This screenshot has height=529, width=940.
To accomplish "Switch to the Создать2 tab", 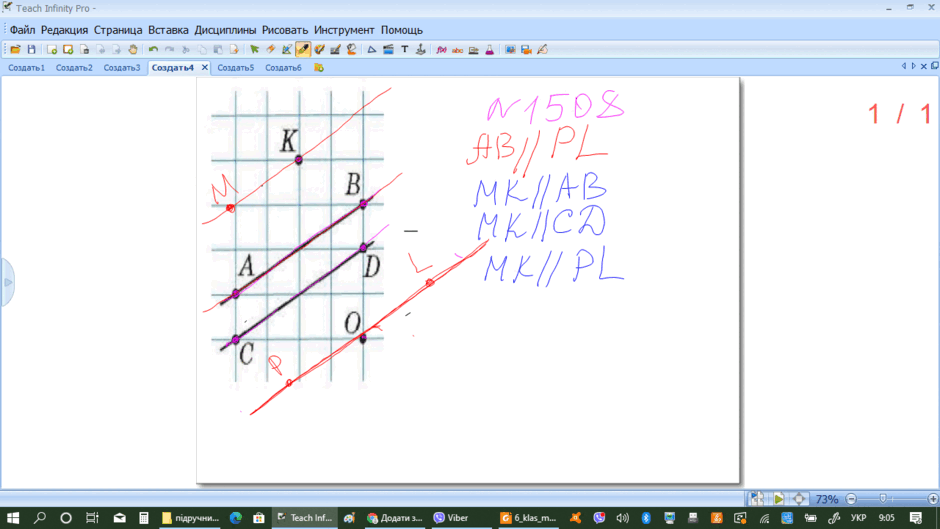I will pos(74,68).
